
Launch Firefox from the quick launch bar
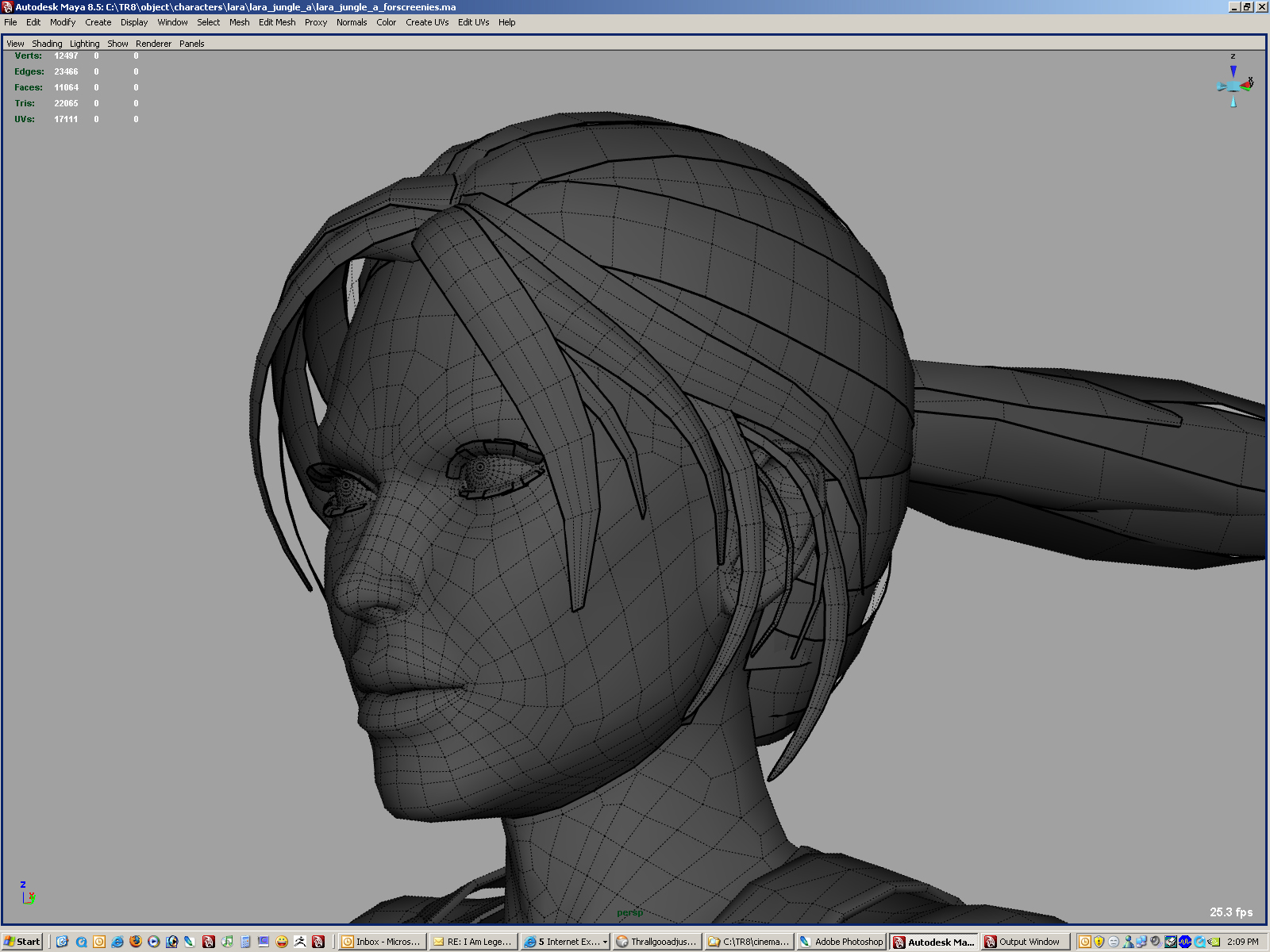[x=136, y=942]
